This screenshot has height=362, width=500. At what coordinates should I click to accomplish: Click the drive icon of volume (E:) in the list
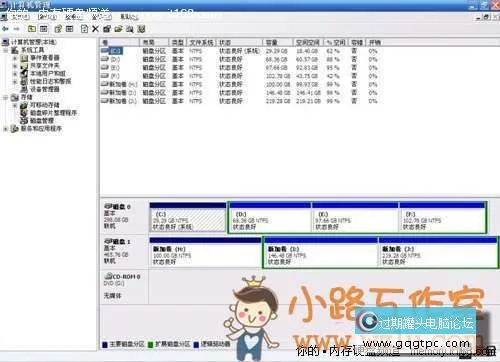(x=105, y=67)
